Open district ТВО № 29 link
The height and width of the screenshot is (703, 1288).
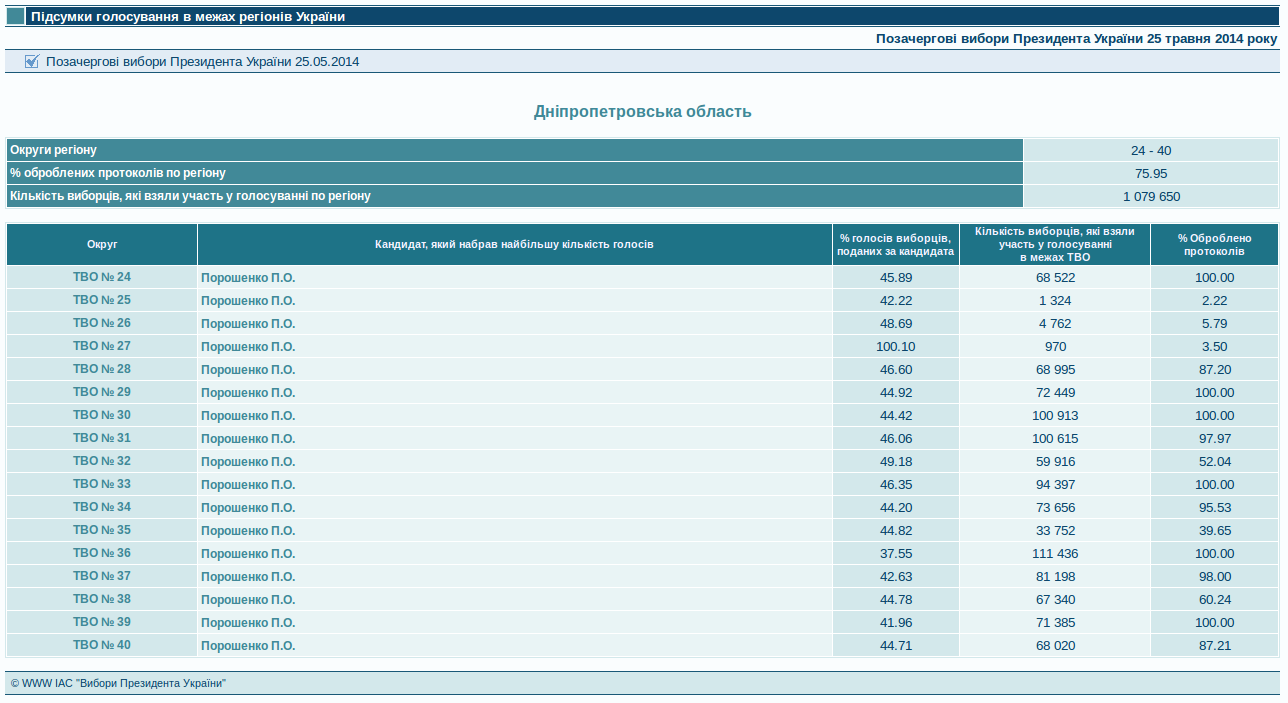coord(102,392)
